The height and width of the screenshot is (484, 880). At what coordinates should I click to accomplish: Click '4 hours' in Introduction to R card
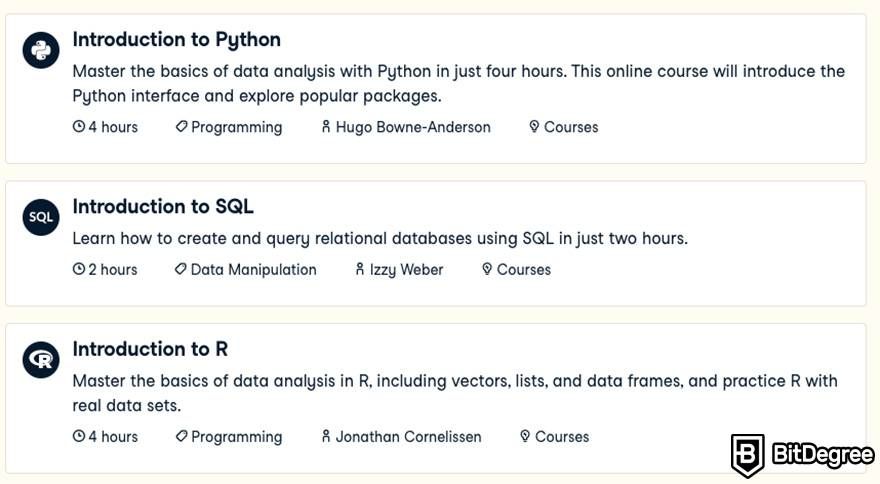(113, 437)
